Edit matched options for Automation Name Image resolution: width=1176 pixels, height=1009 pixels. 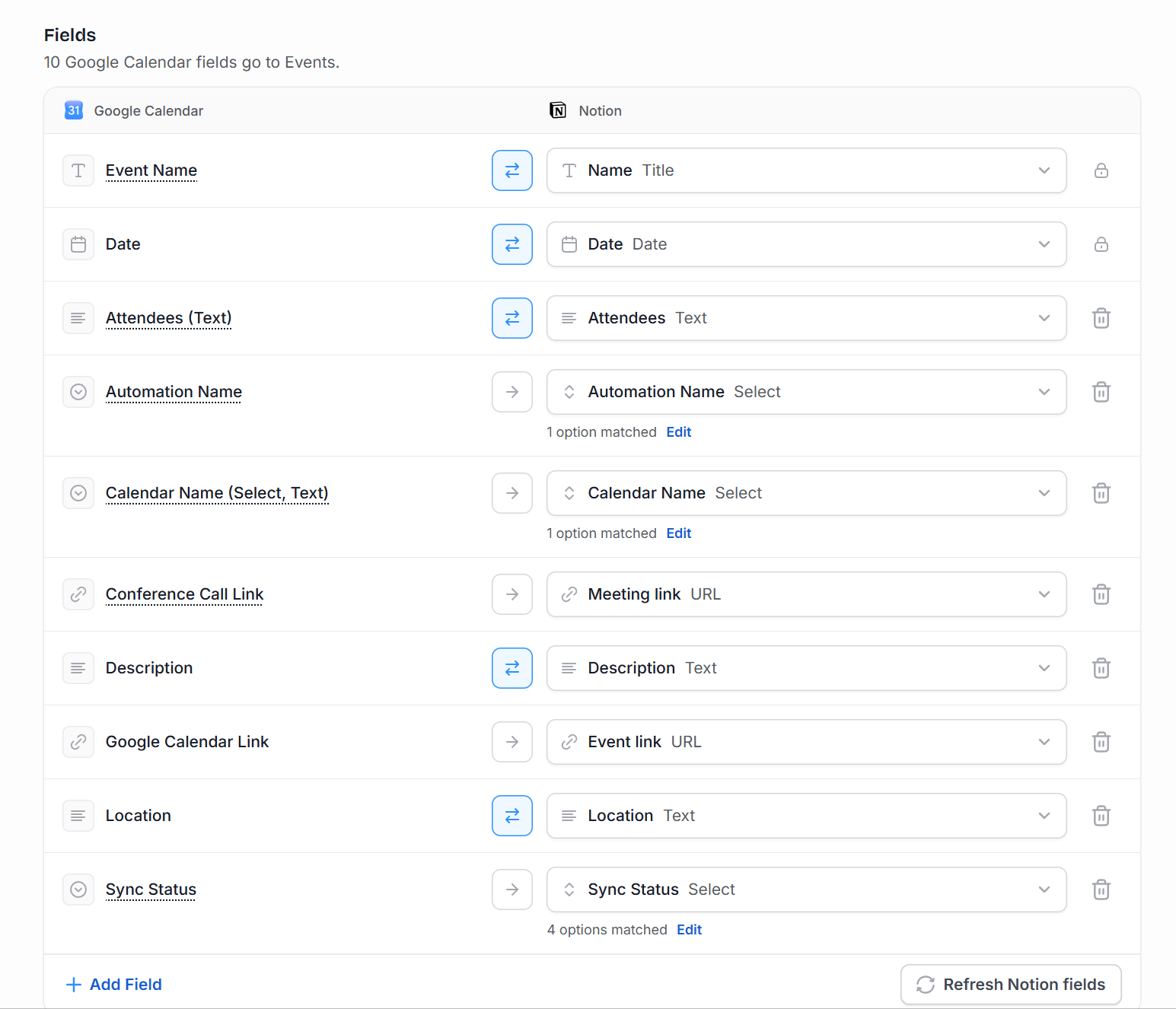pyautogui.click(x=678, y=432)
